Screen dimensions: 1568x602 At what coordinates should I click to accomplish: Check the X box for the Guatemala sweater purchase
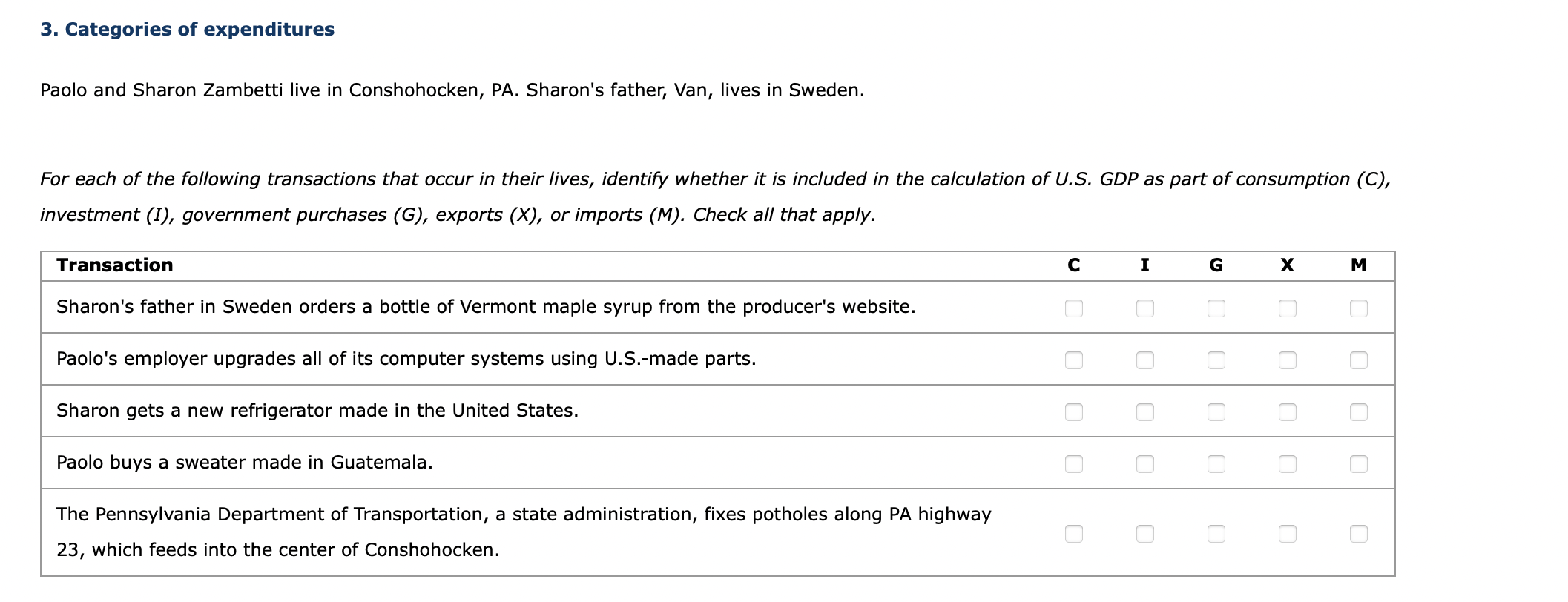coord(1288,464)
